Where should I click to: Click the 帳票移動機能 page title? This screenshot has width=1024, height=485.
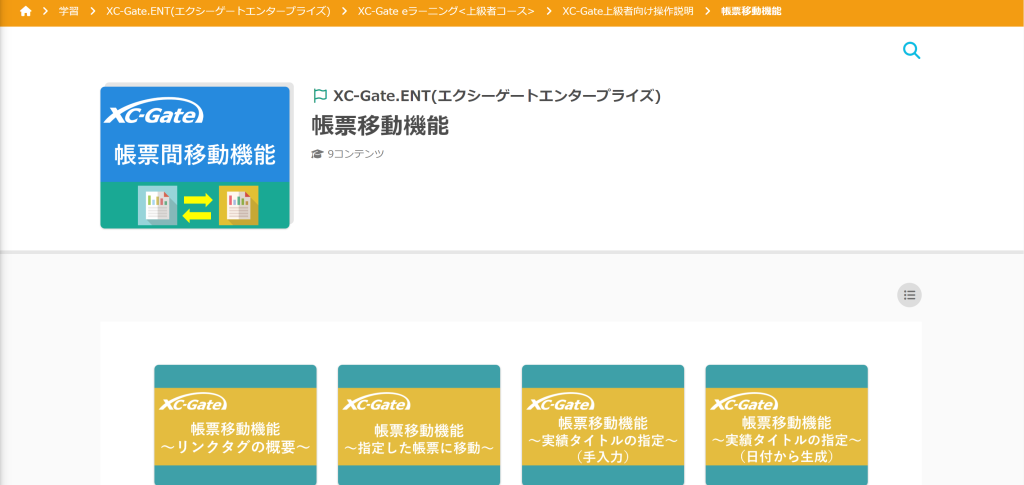click(380, 126)
